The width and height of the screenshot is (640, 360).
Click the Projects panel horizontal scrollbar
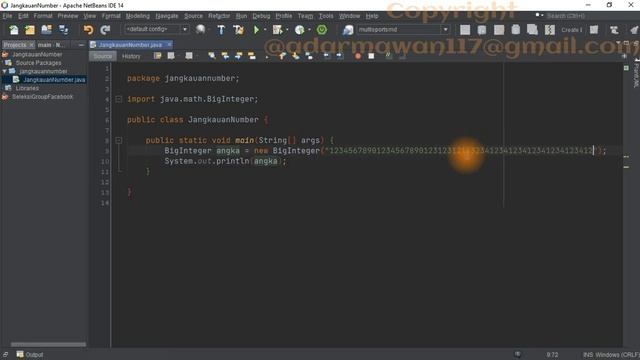48,344
